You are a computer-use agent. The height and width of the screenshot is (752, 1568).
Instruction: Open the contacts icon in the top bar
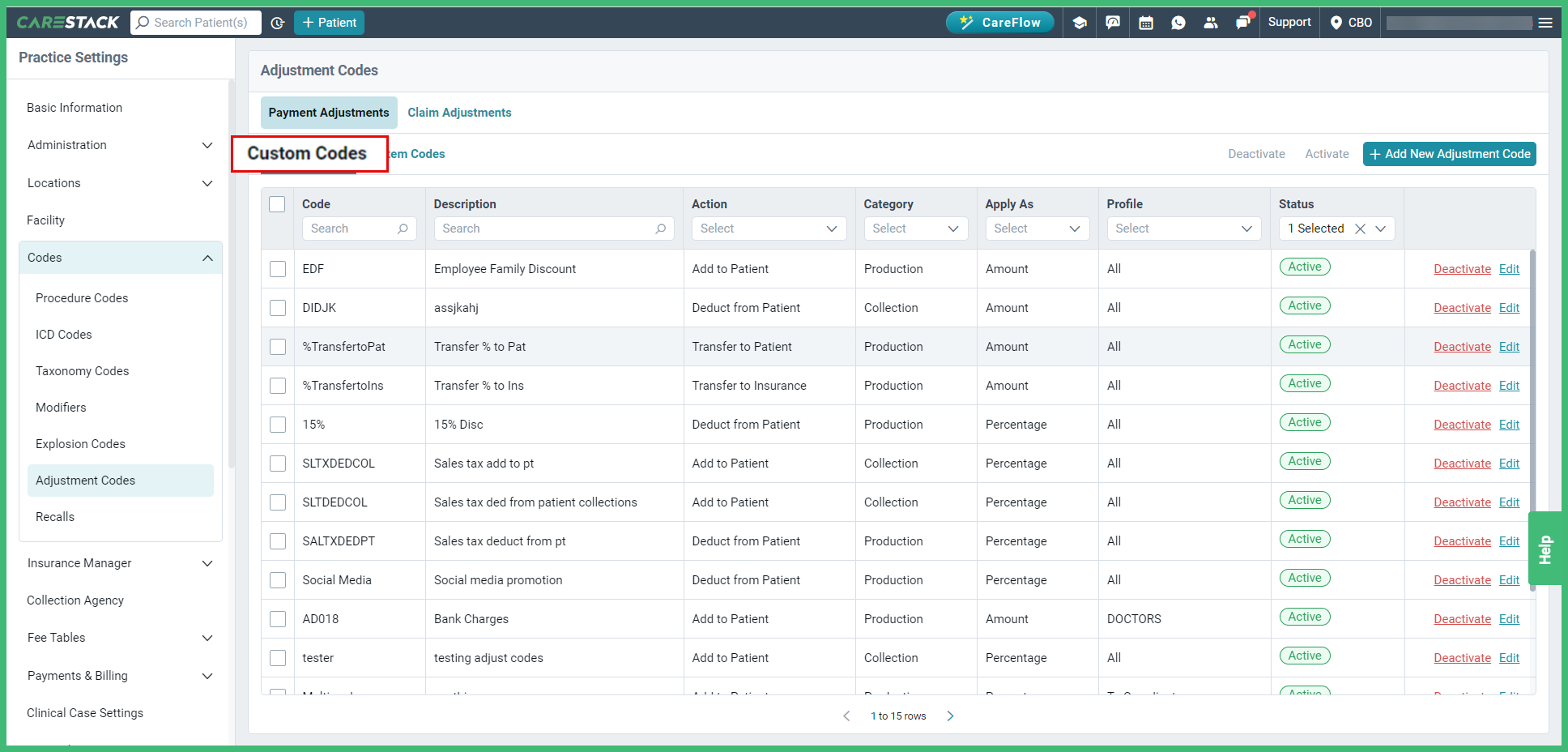click(1210, 22)
